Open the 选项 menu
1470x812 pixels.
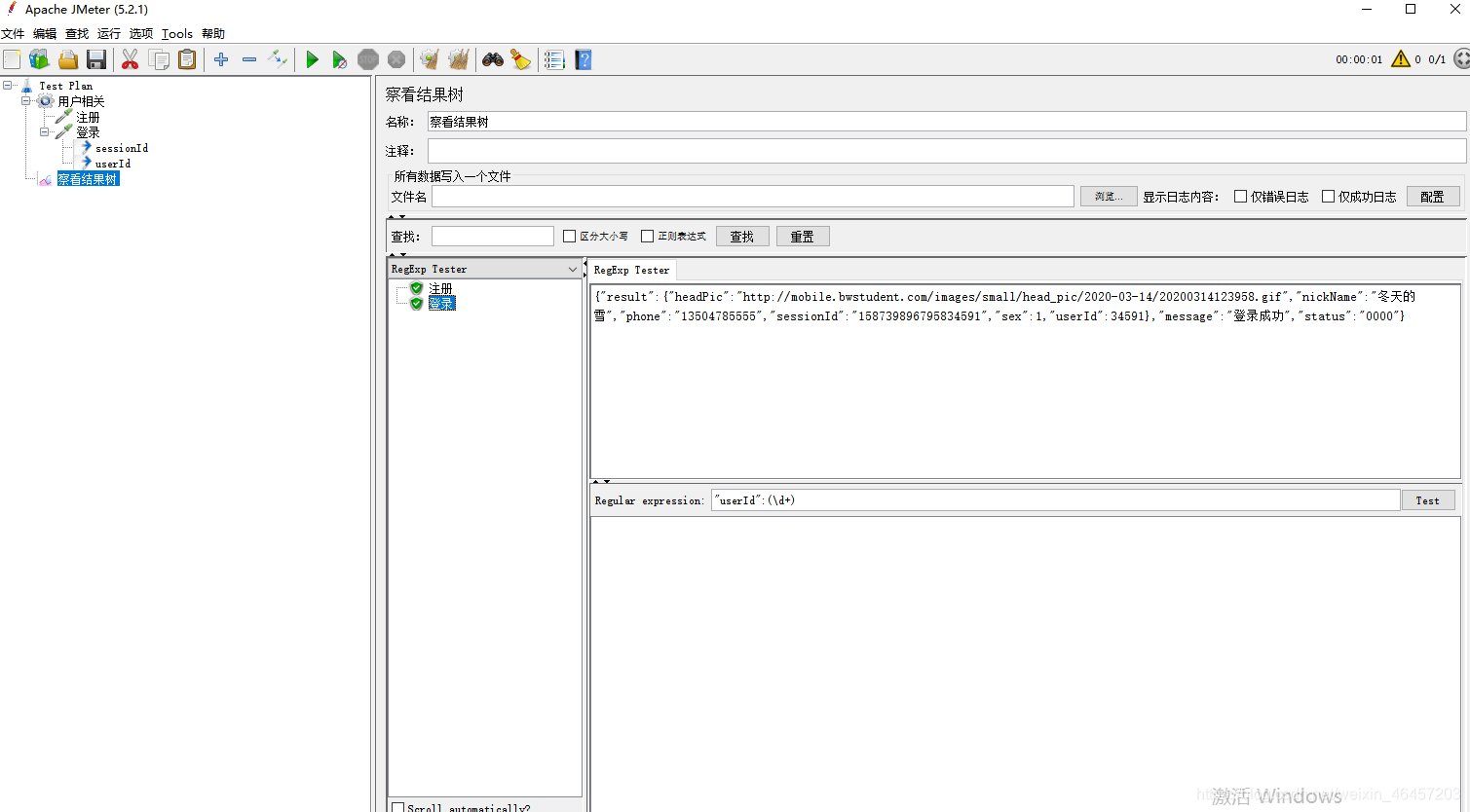(141, 34)
